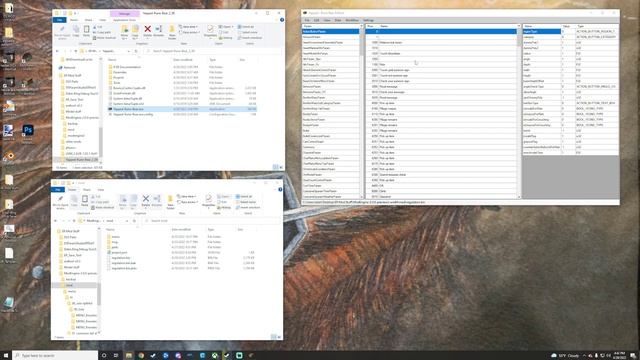
Task: Open the Photoshop desktop shortcut
Action: 27,133
